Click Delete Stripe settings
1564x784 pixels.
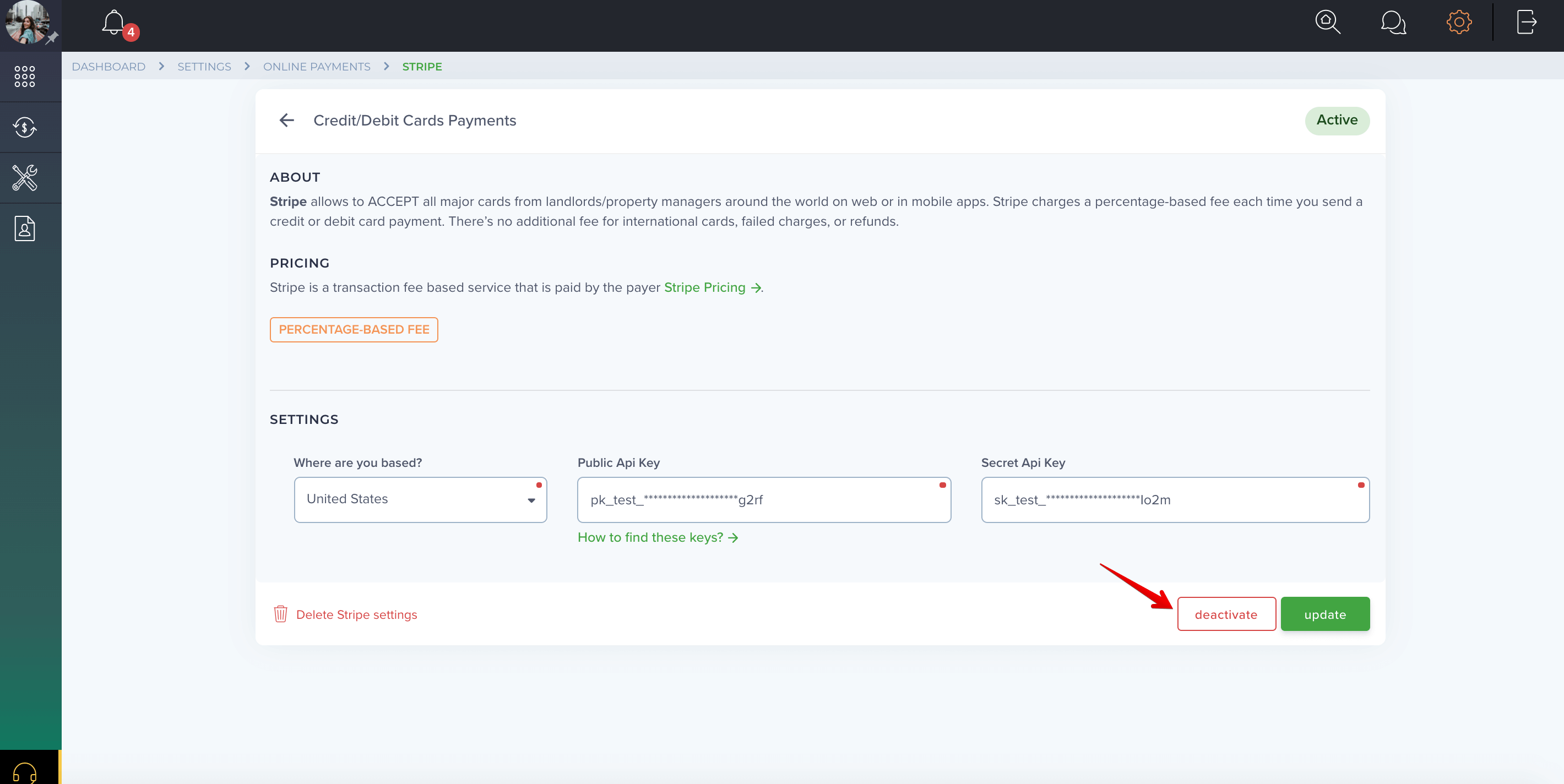click(x=356, y=614)
